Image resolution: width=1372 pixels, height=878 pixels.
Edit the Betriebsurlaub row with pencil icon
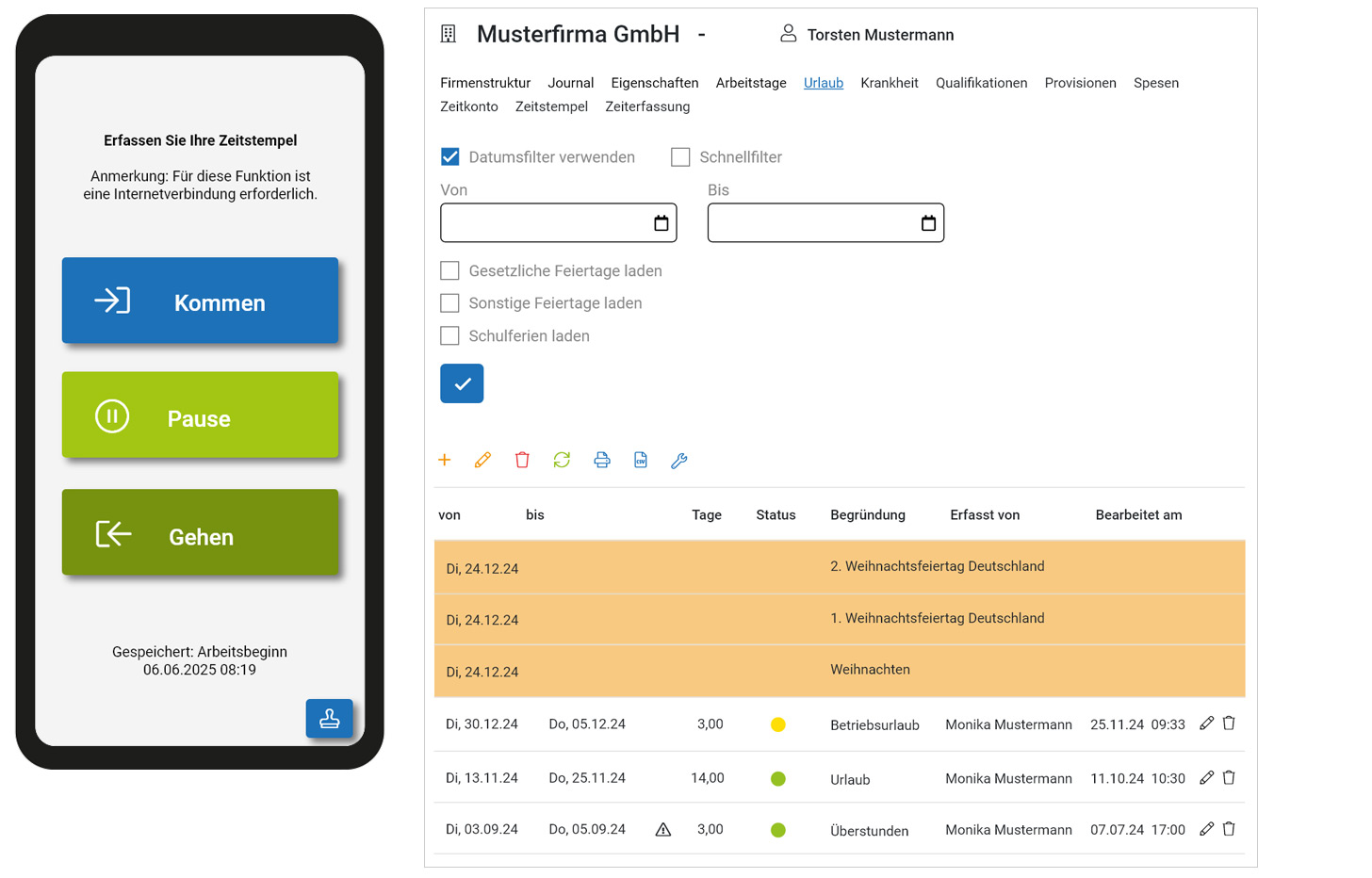tap(1206, 724)
